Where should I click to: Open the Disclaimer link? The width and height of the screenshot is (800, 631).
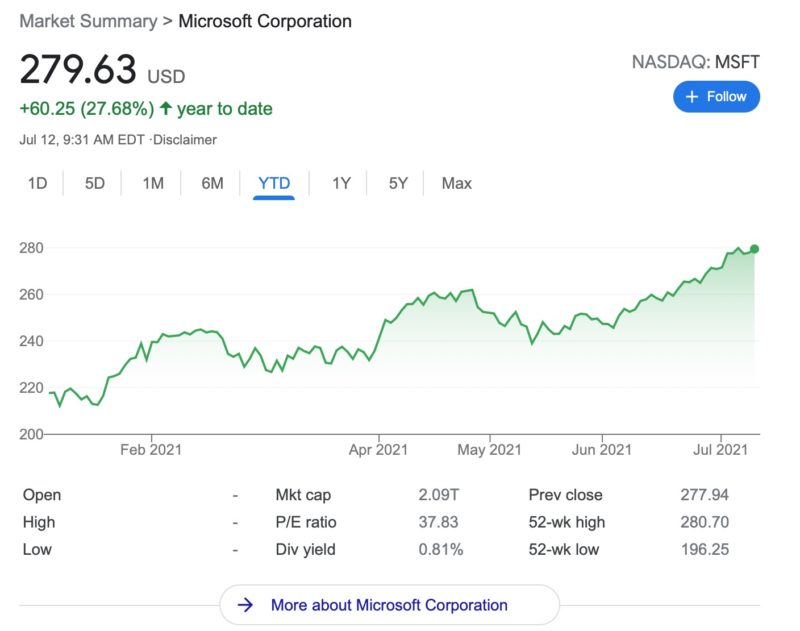point(185,140)
